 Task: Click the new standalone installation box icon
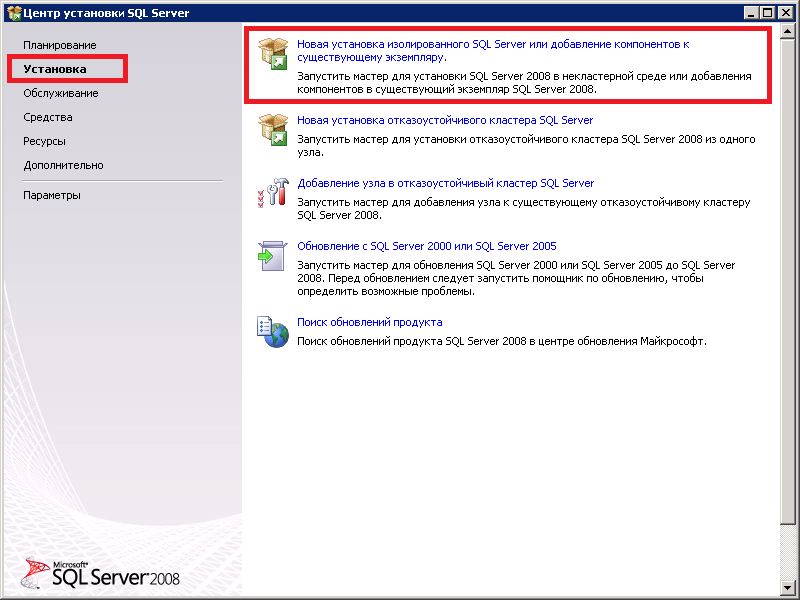(273, 53)
